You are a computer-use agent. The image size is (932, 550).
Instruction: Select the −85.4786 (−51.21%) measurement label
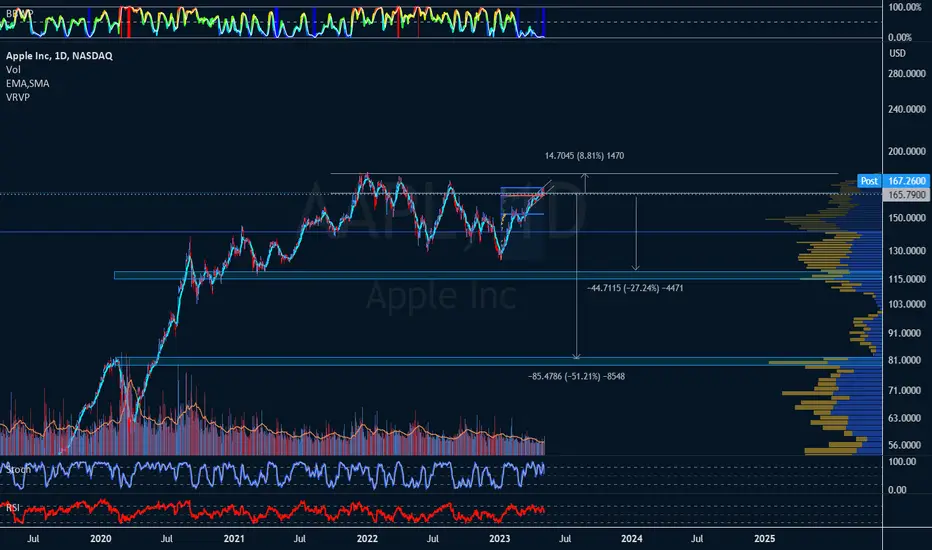[576, 376]
